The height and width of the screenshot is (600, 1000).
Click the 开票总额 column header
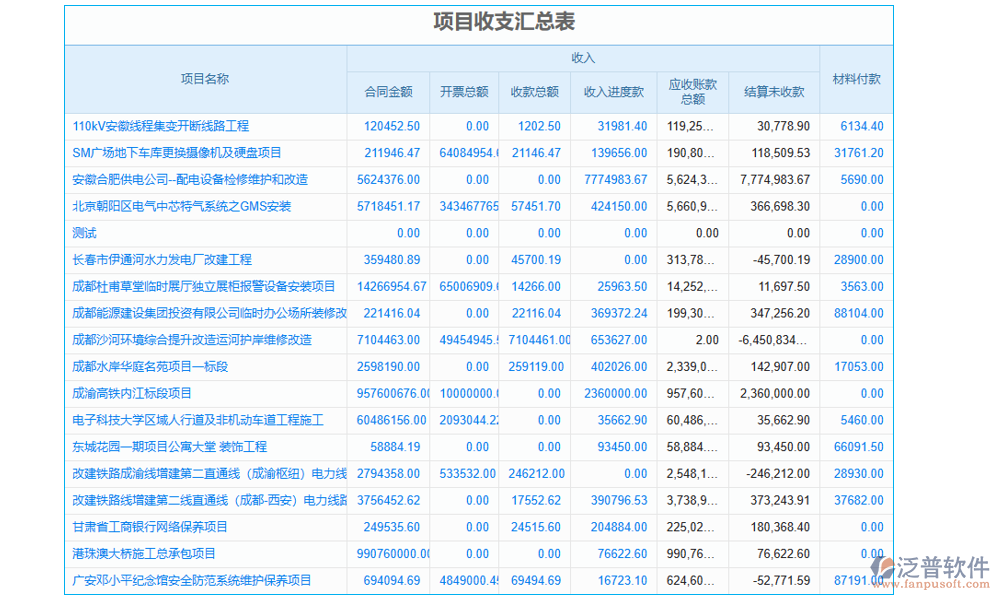(464, 91)
